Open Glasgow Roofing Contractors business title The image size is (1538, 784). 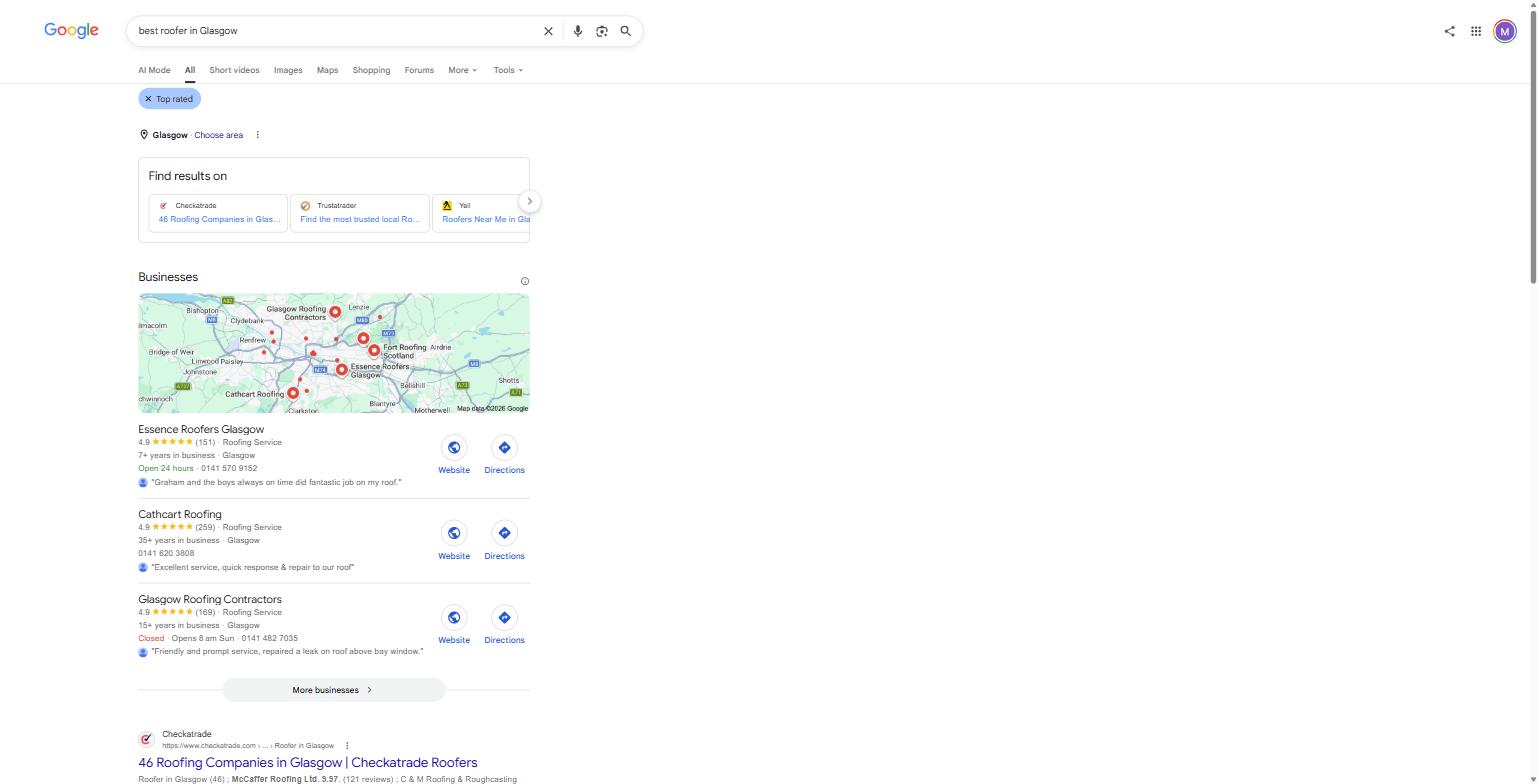(x=210, y=599)
